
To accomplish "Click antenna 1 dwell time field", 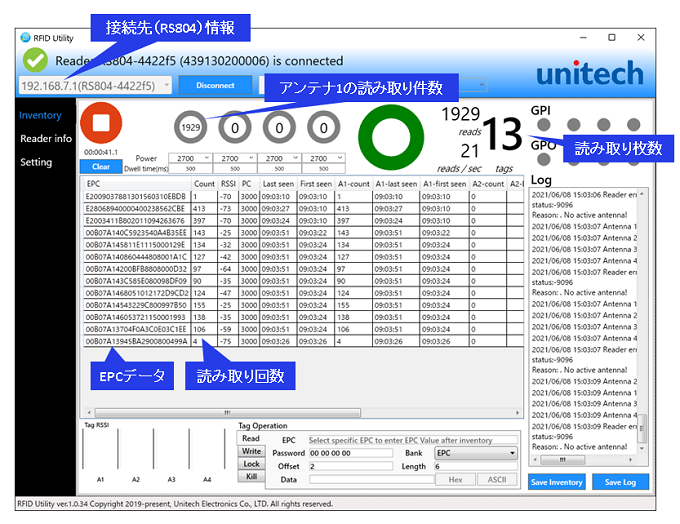I will coord(190,169).
